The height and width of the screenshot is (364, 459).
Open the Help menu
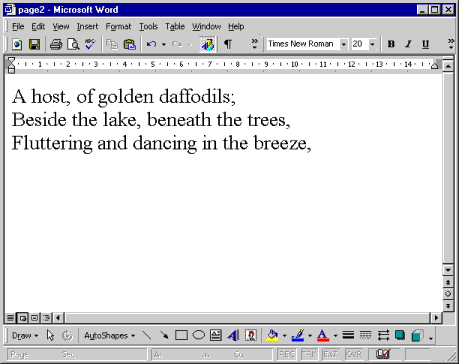tap(236, 26)
